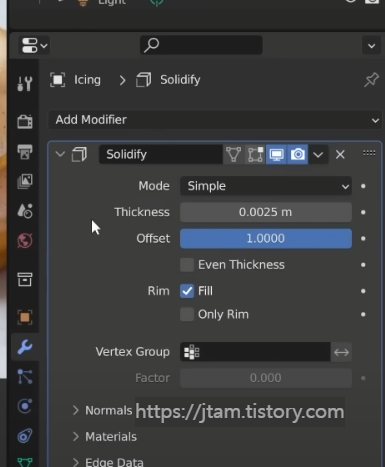
Task: Uncheck the Rim Fill checkbox
Action: pyautogui.click(x=187, y=291)
